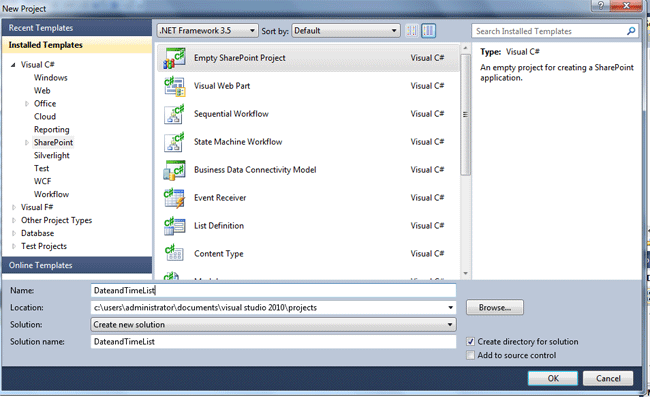Click the Name input field
Image resolution: width=650 pixels, height=397 pixels.
(x=273, y=290)
